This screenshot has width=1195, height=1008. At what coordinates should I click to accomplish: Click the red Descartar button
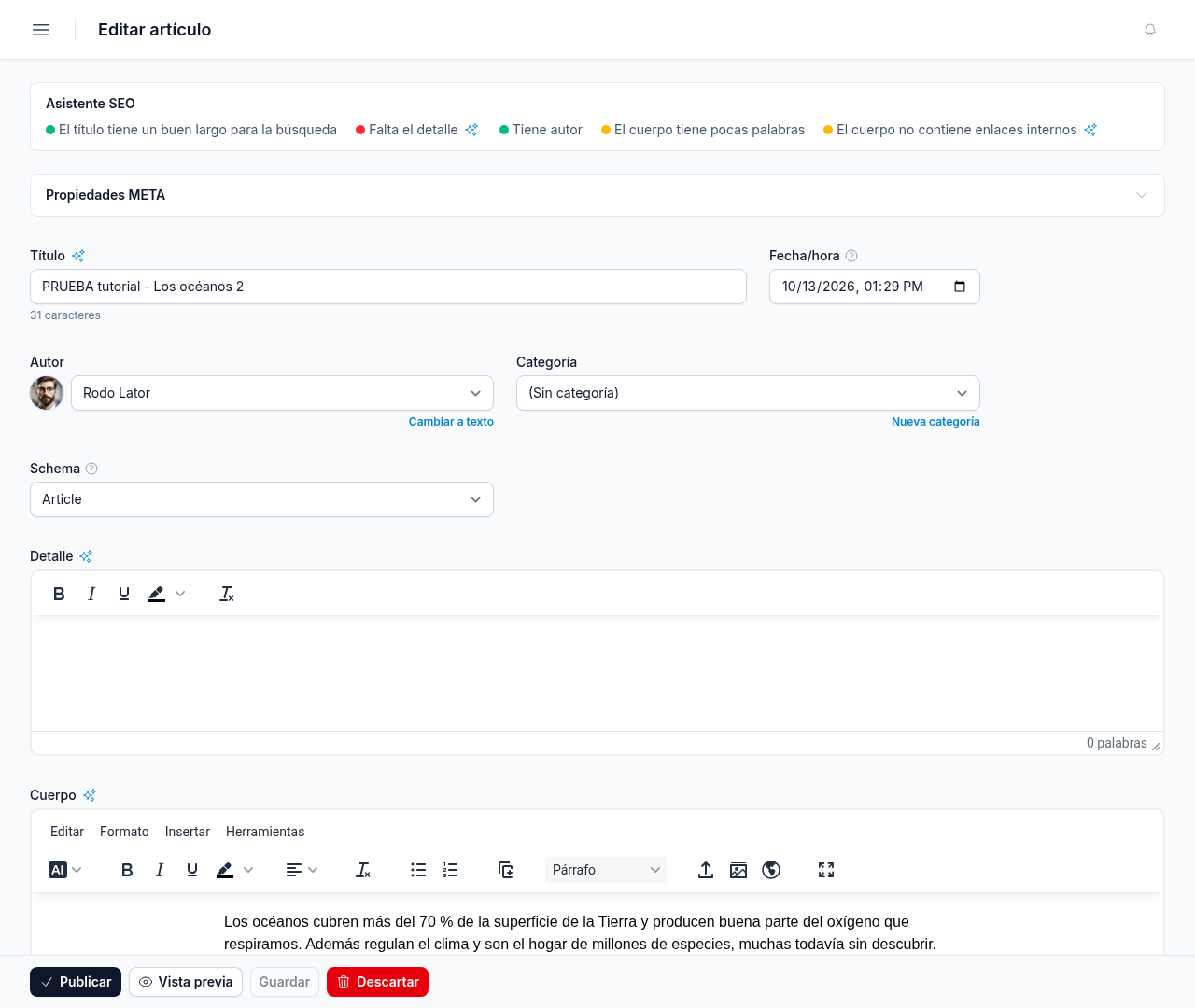coord(377,982)
